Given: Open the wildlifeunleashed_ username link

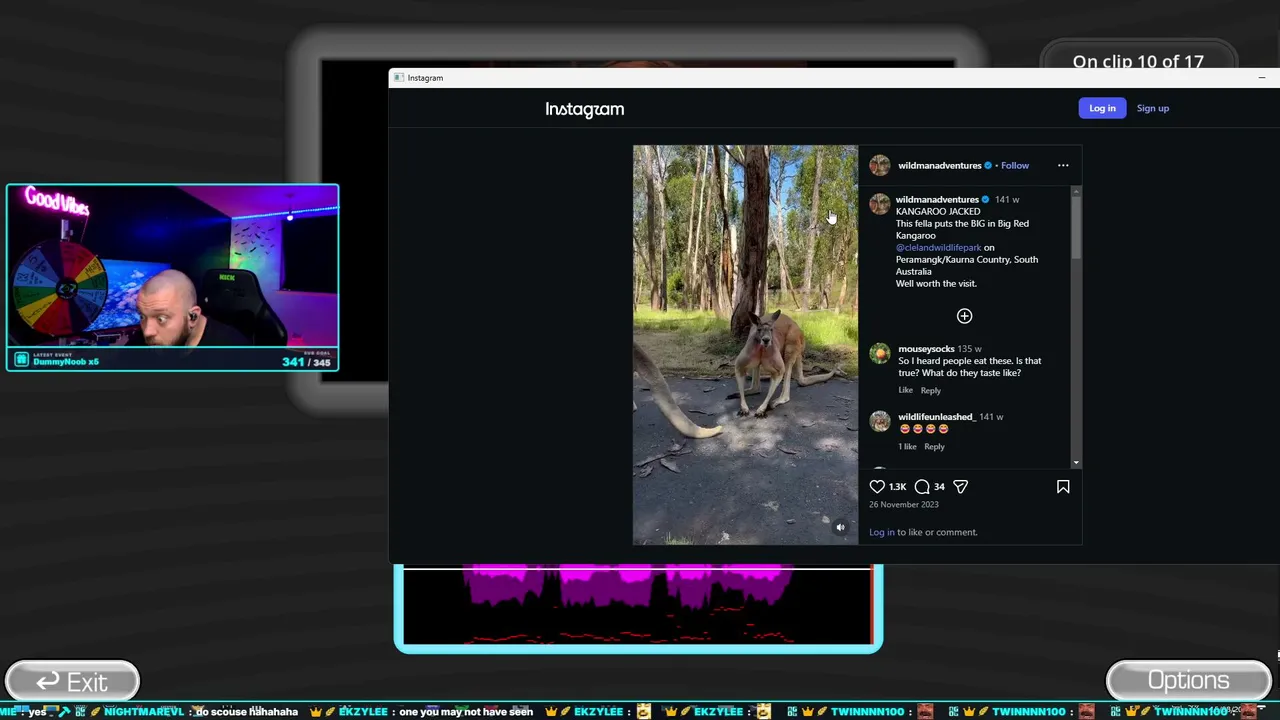Looking at the screenshot, I should point(936,417).
